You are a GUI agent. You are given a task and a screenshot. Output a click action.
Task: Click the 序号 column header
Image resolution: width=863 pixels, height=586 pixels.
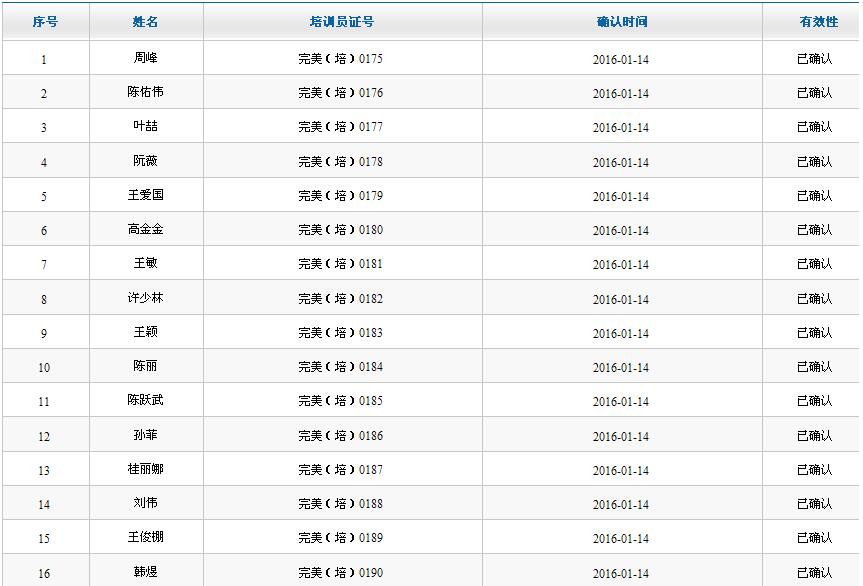click(45, 22)
